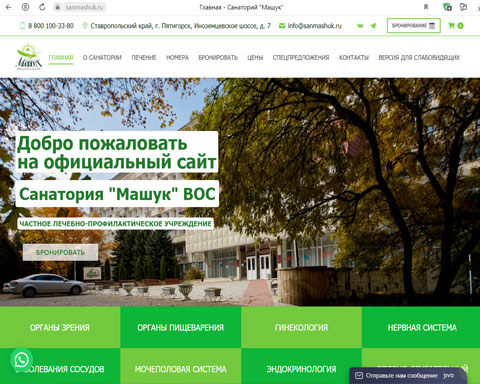Open the green shield protection icon
Screen dimensions: 480x384
pyautogui.click(x=447, y=7)
